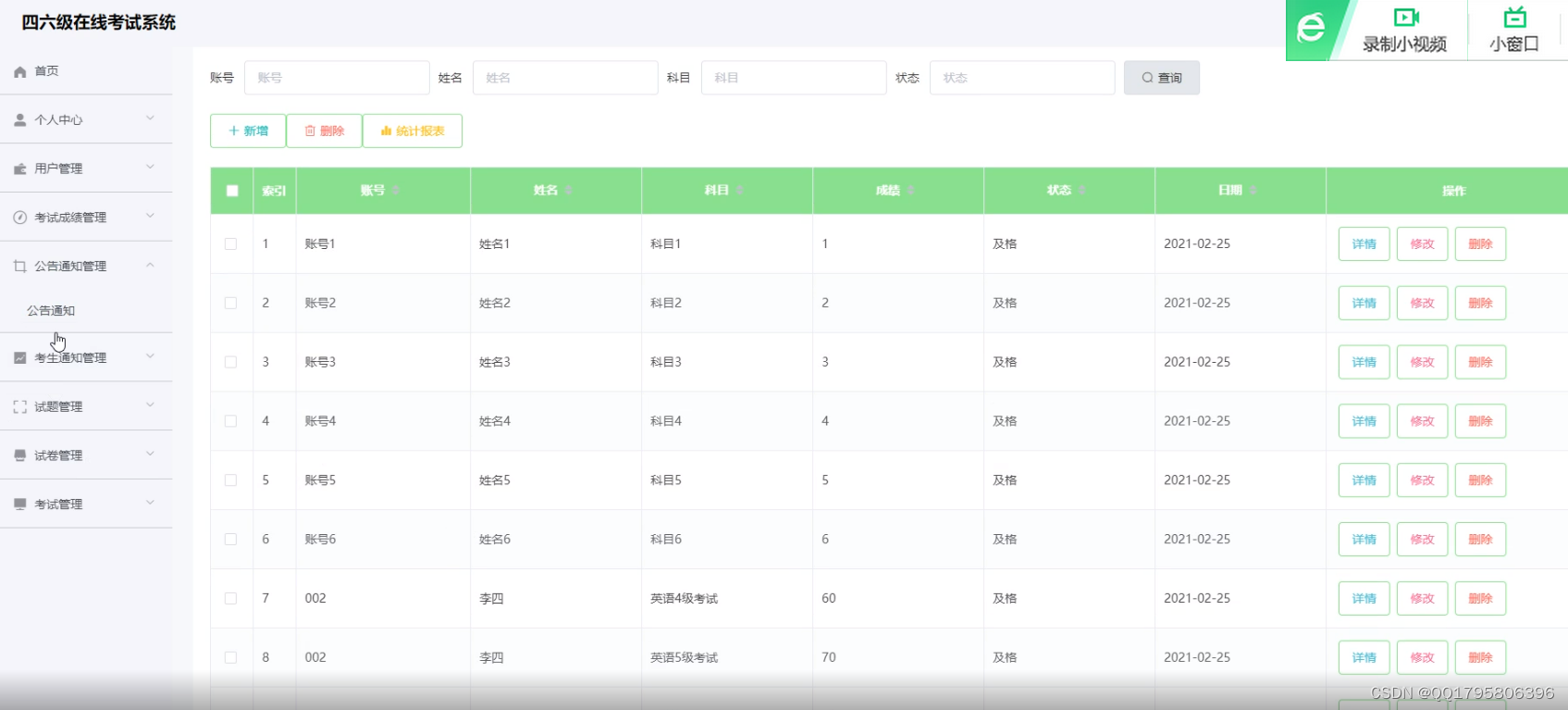Click the 用户管理 sidebar icon
The width and height of the screenshot is (1568, 710).
(20, 168)
